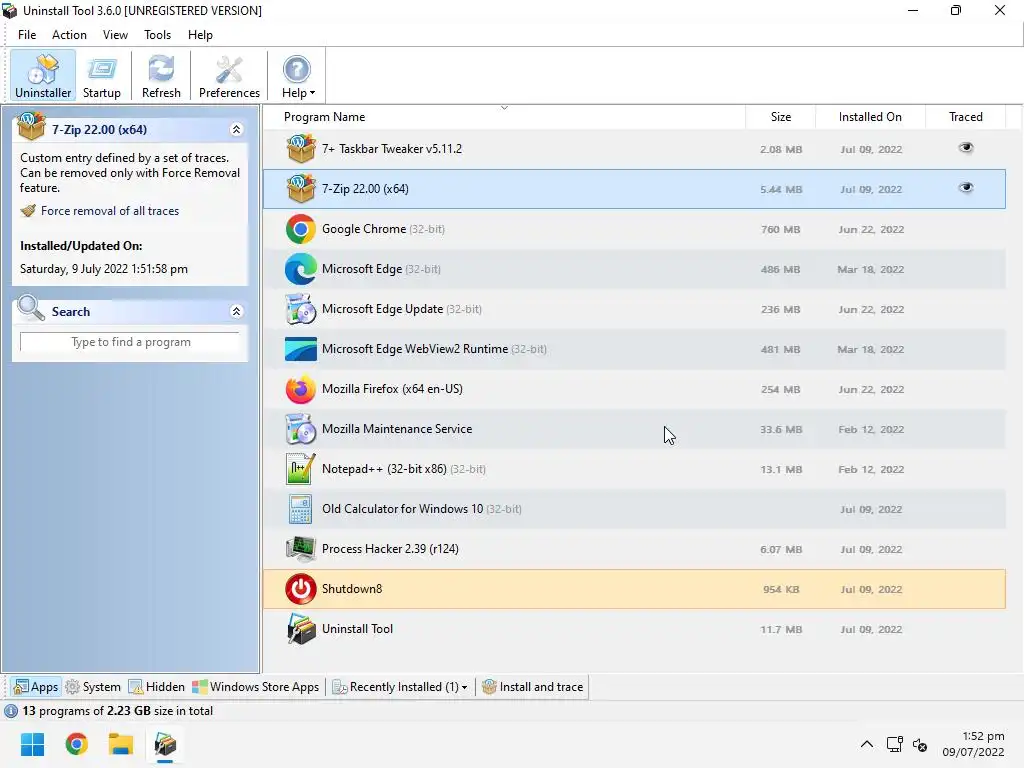Sort by Size column header
The image size is (1024, 768).
(780, 117)
